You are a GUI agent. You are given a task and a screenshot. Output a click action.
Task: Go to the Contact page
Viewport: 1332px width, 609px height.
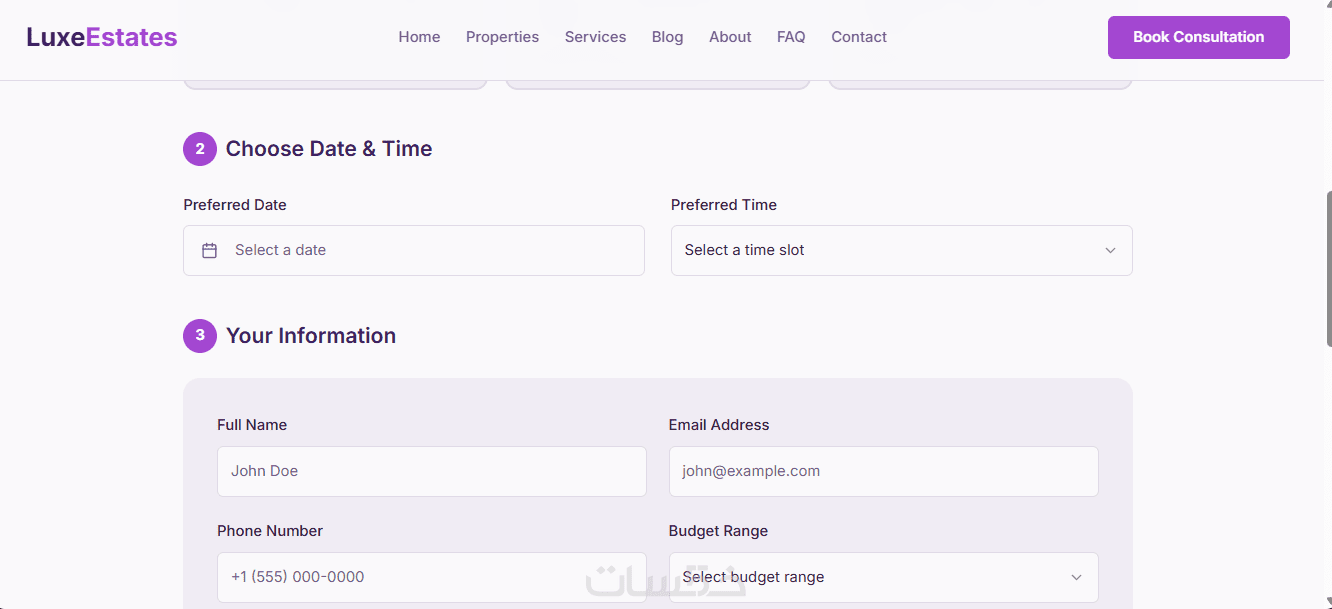coord(859,37)
